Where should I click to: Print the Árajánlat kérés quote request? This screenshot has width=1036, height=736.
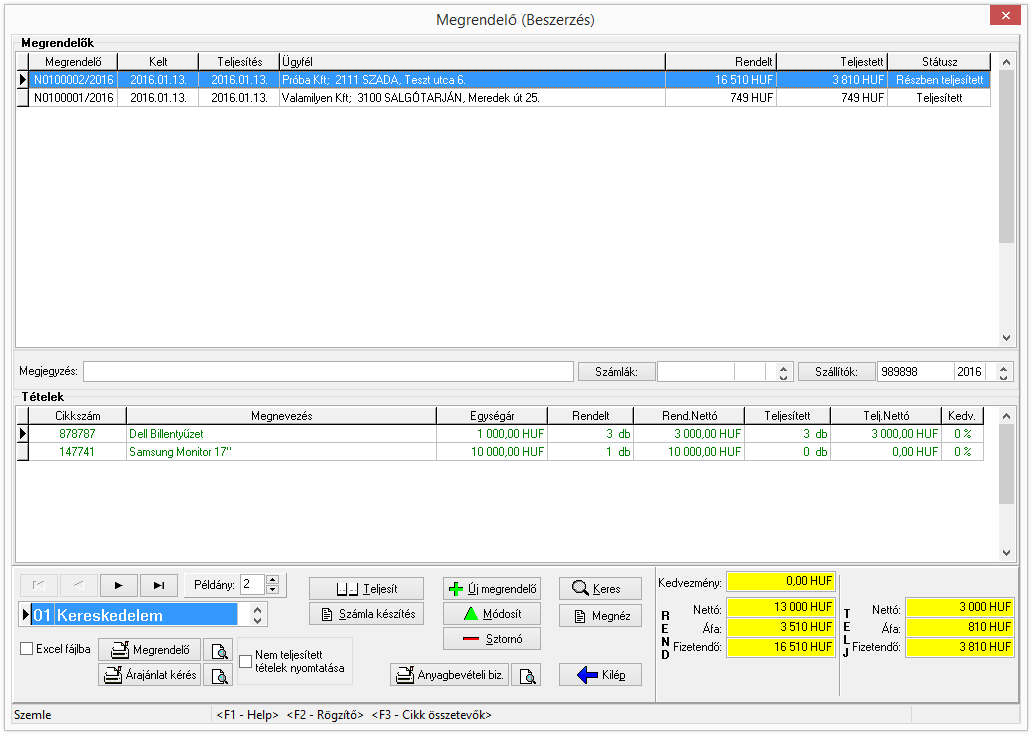[x=150, y=675]
